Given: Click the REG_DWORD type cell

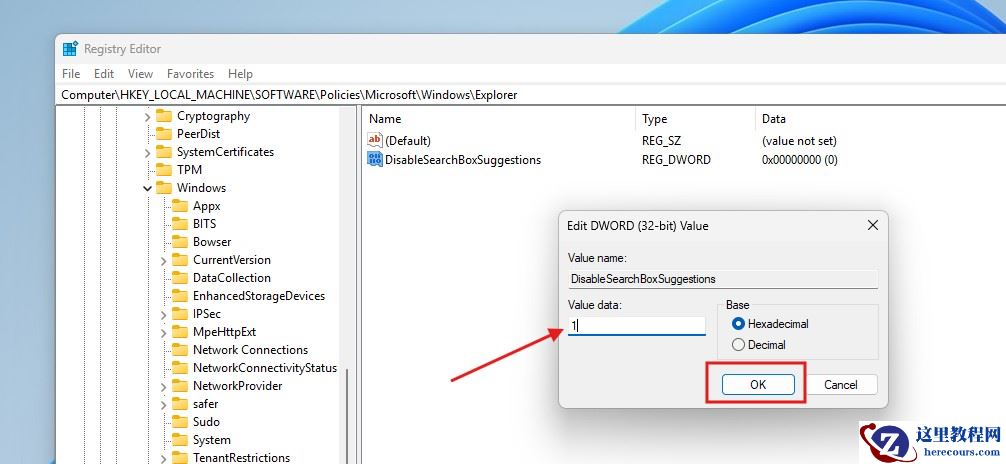Looking at the screenshot, I should coord(676,160).
